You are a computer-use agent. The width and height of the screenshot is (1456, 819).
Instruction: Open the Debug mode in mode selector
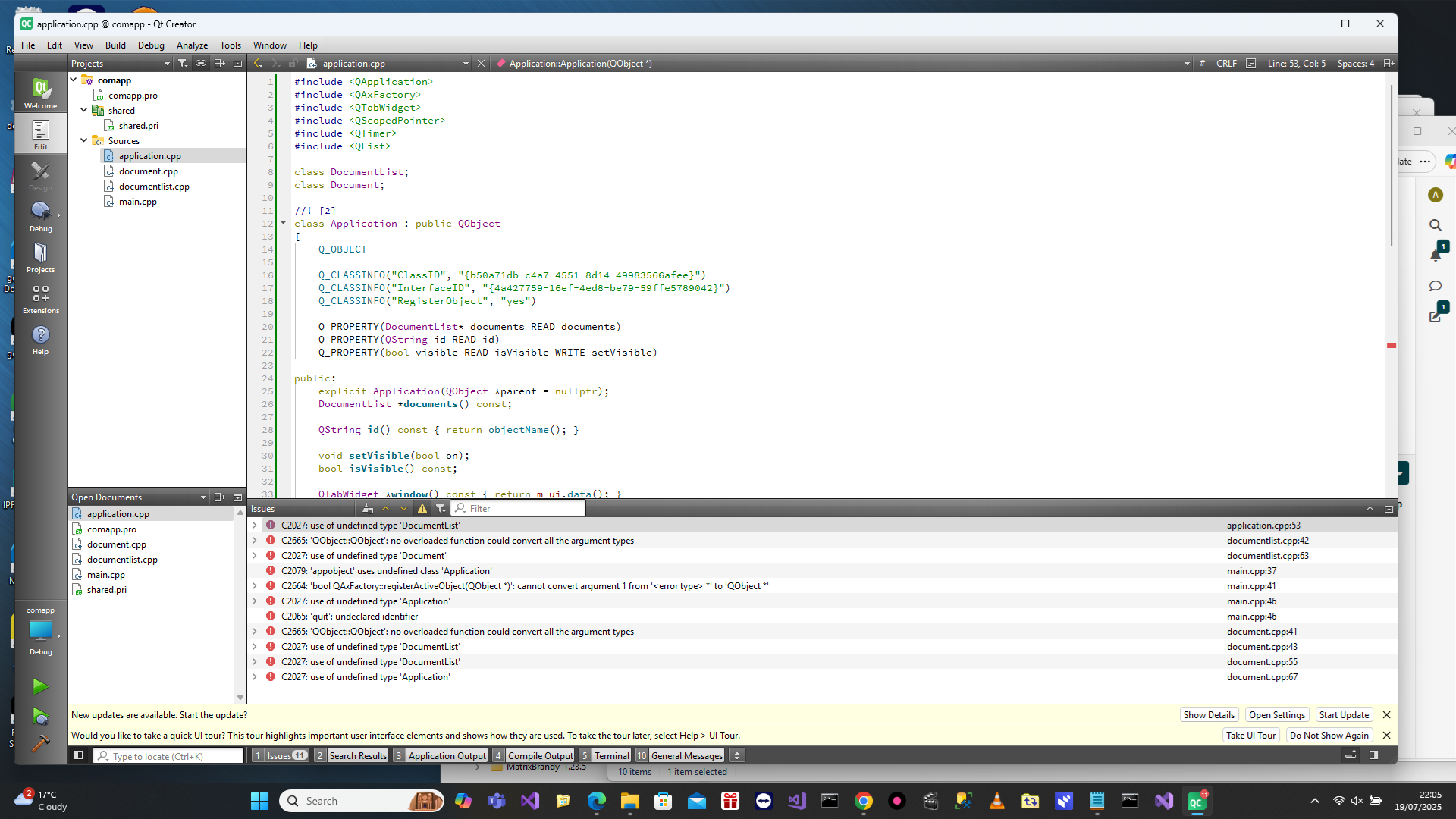[x=41, y=216]
